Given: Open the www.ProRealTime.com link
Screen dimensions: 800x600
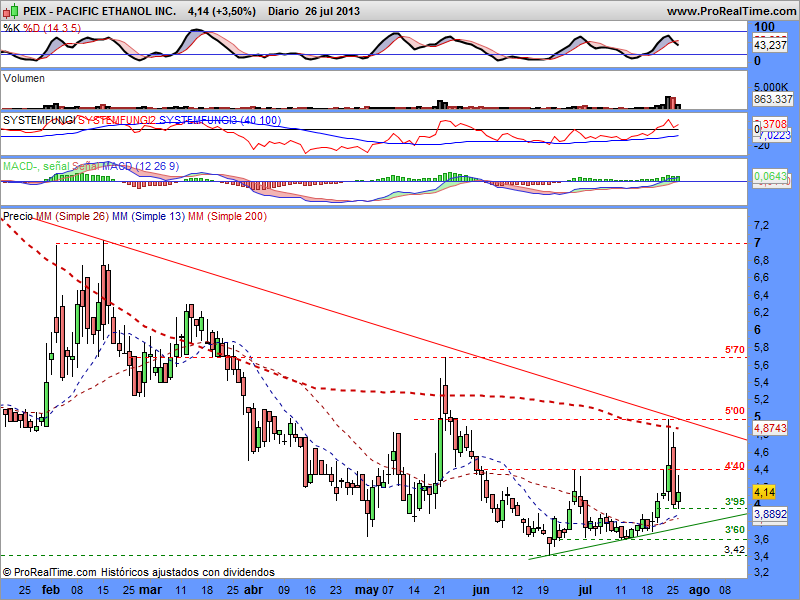Looking at the screenshot, I should [x=732, y=11].
